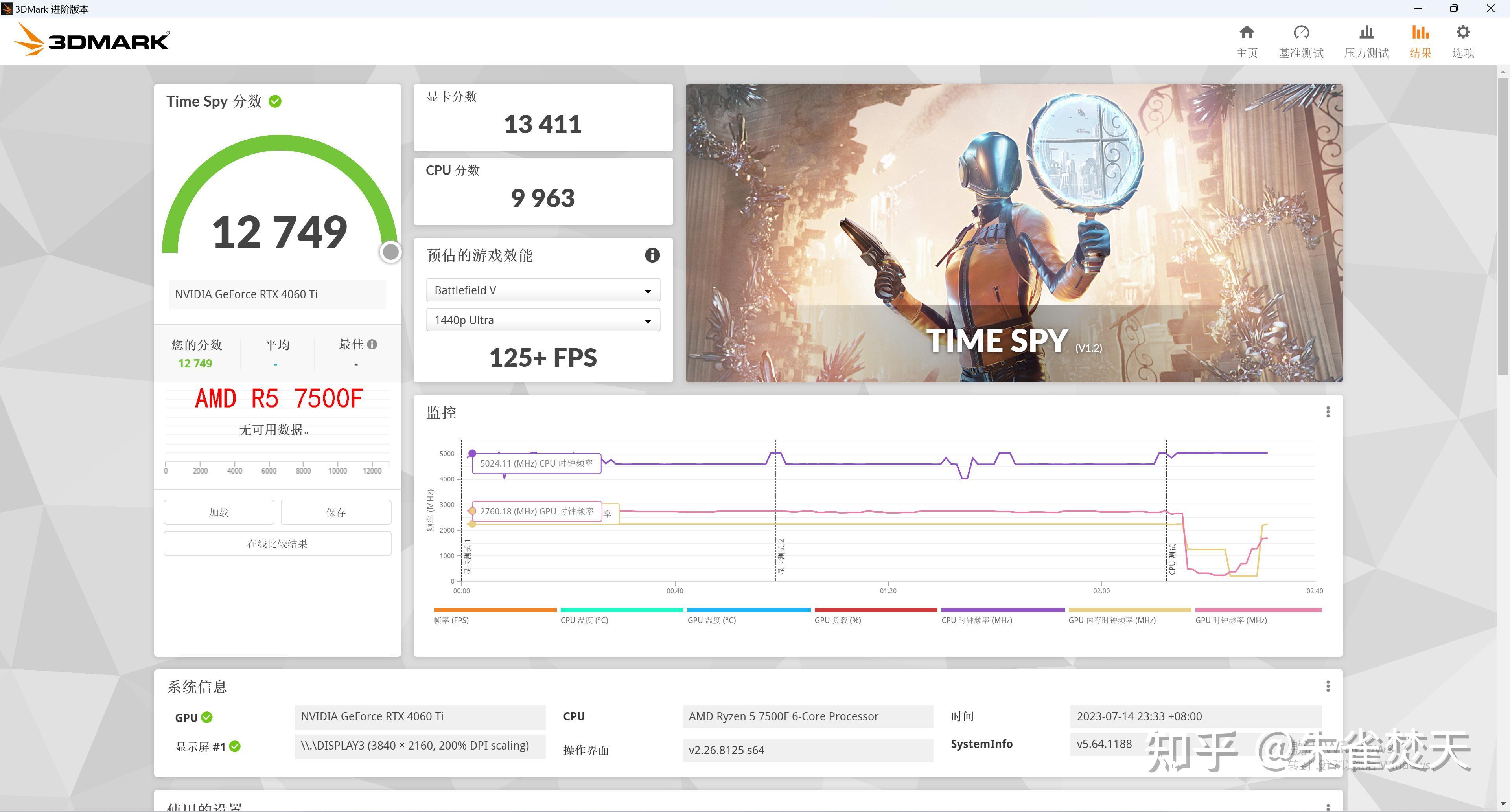Open the 监控 panel three-dot menu

(1328, 412)
